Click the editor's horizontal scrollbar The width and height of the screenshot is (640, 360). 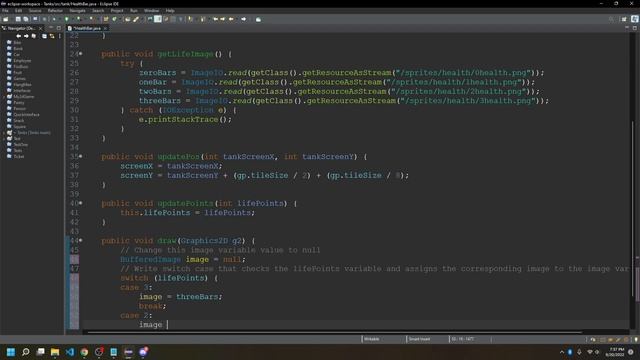pyautogui.click(x=335, y=332)
